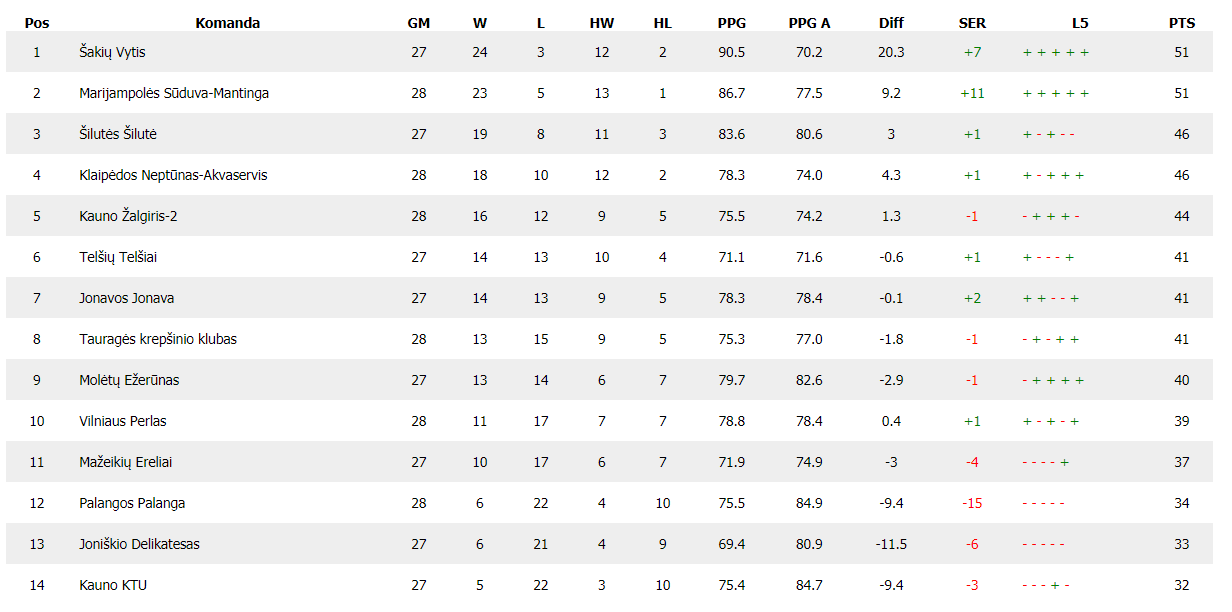Click the SER column header
The height and width of the screenshot is (612, 1232).
(x=972, y=23)
